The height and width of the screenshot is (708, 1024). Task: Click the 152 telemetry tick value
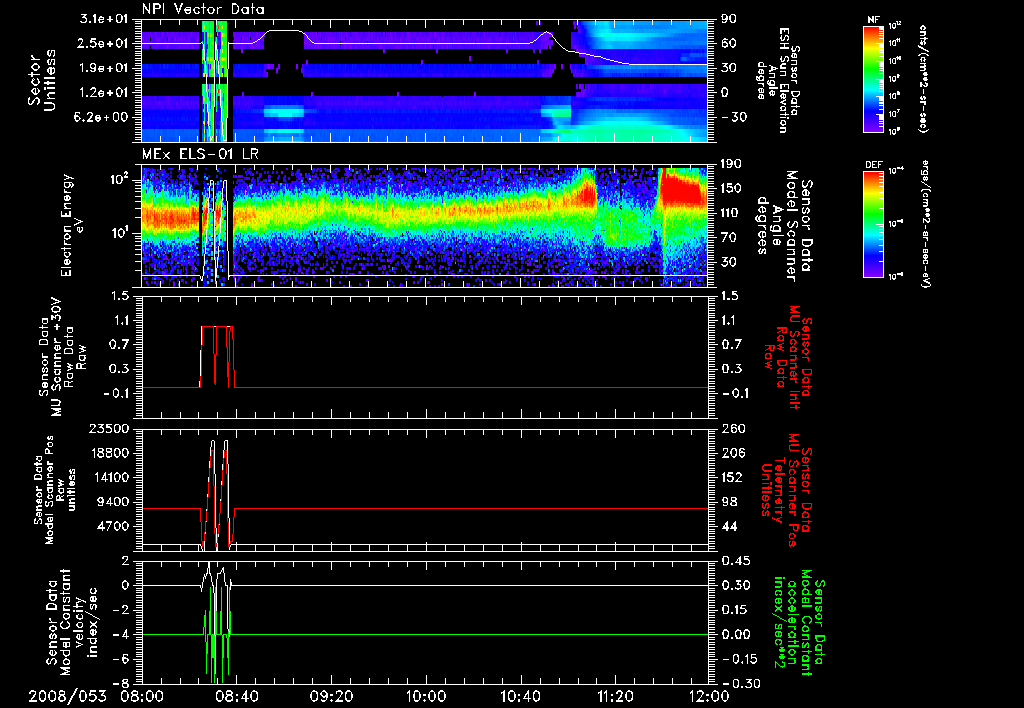coord(731,477)
